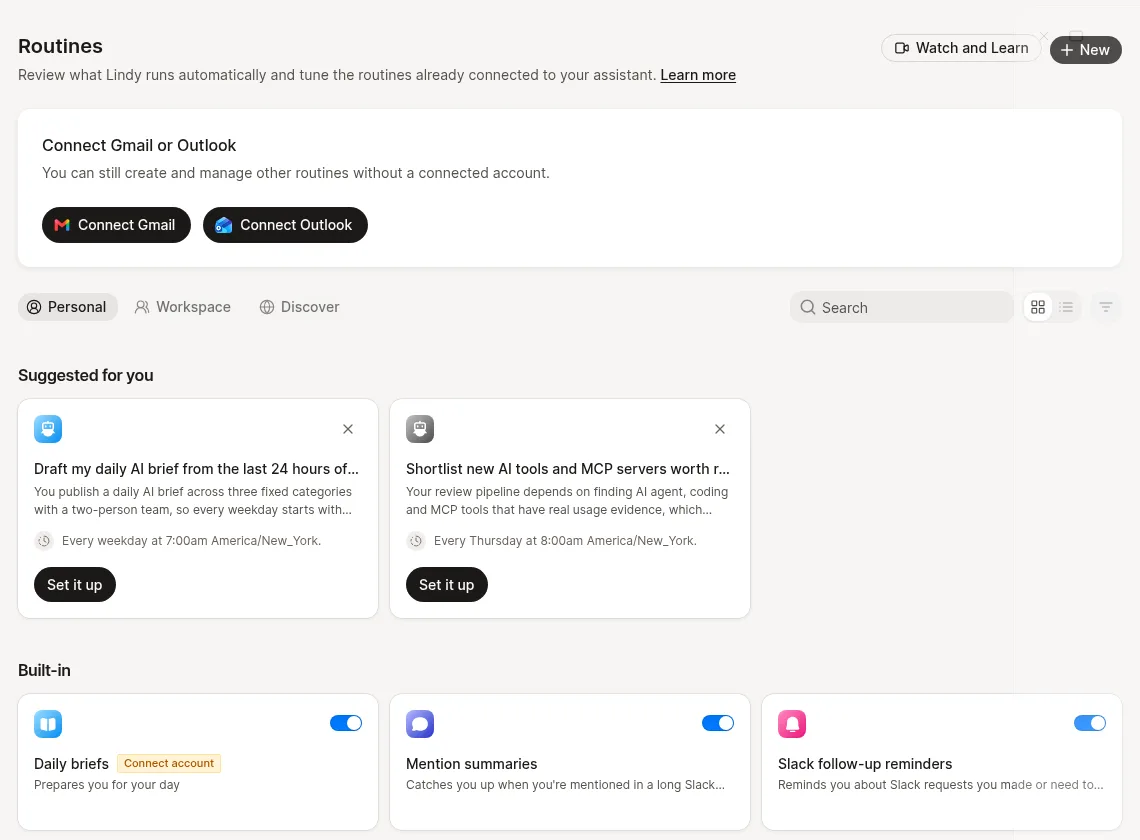Viewport: 1140px width, 840px height.
Task: Open the Draft my daily AI brief title
Action: tap(196, 469)
